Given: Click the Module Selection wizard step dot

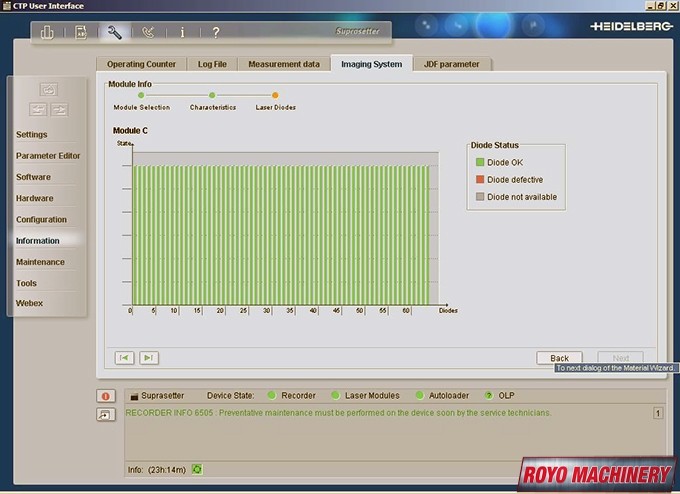Looking at the screenshot, I should tap(141, 96).
